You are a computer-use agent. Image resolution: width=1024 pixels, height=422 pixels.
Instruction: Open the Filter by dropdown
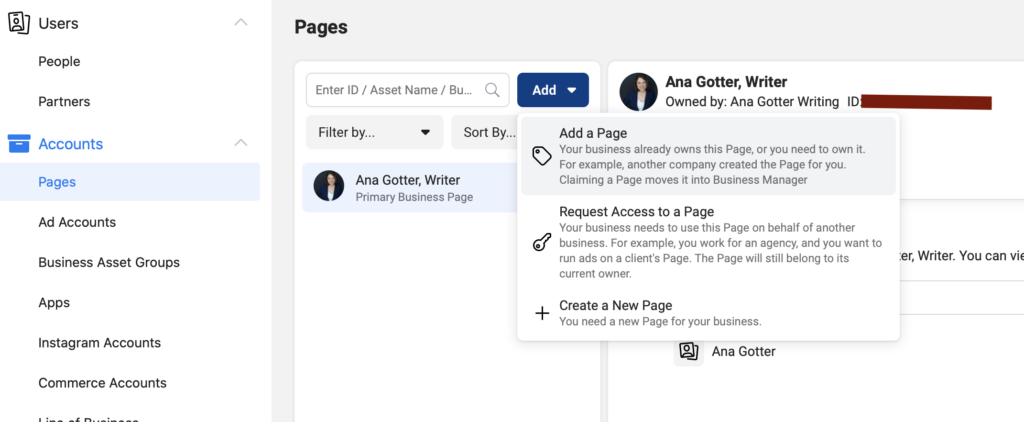pyautogui.click(x=373, y=132)
